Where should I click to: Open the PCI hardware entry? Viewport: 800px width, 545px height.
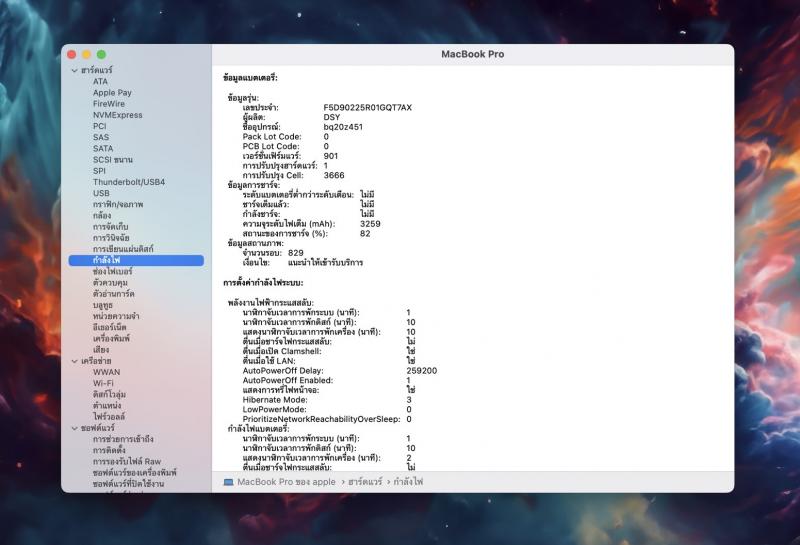coord(99,126)
